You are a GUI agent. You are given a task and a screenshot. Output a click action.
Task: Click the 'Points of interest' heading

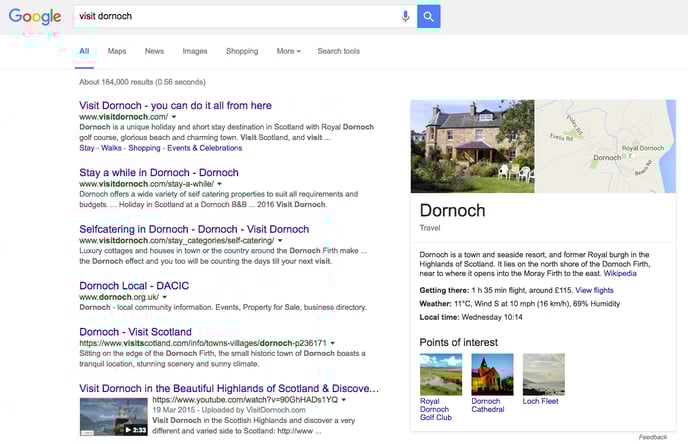[x=459, y=342]
